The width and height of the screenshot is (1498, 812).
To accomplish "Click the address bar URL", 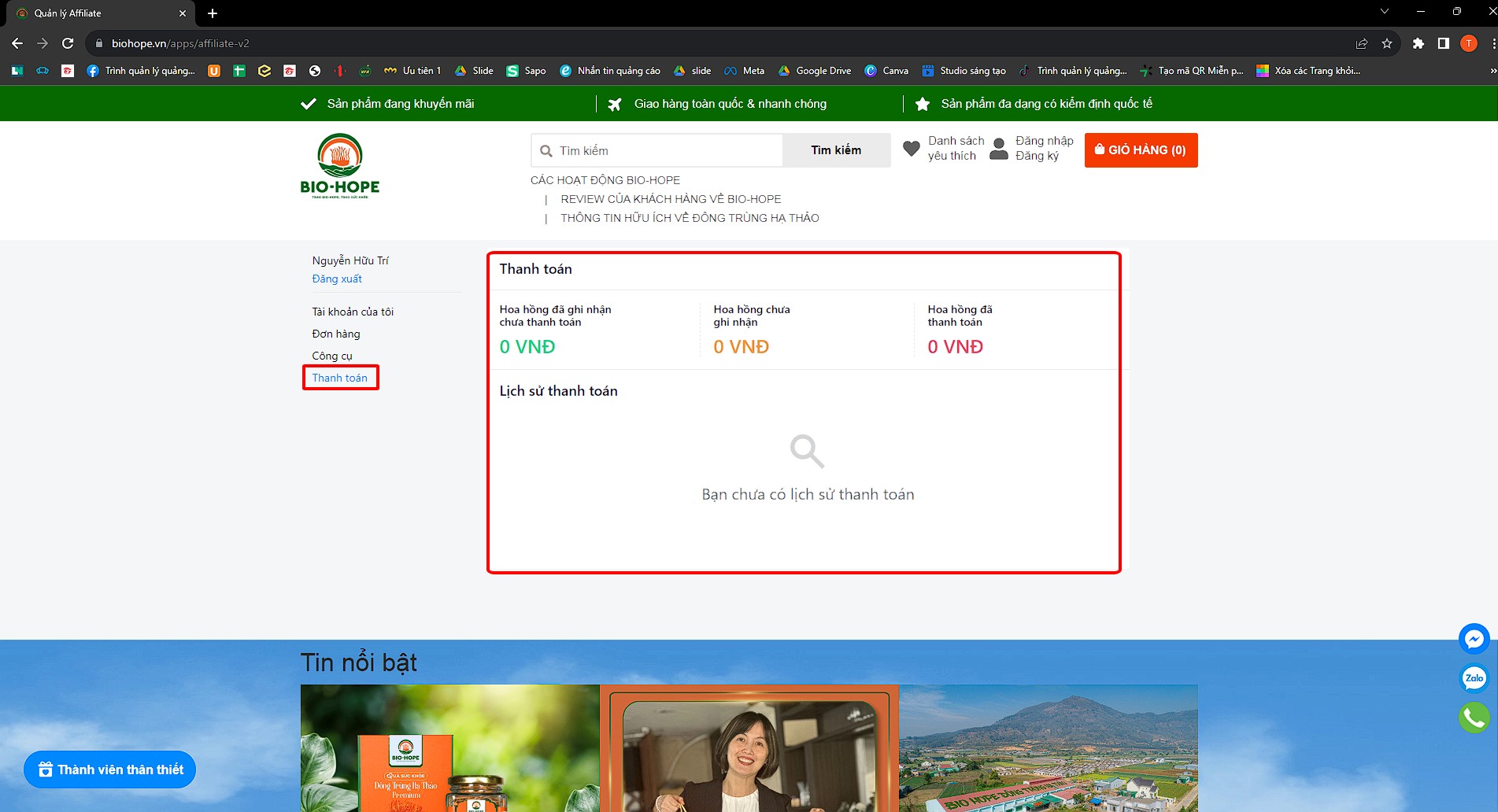I will [180, 43].
